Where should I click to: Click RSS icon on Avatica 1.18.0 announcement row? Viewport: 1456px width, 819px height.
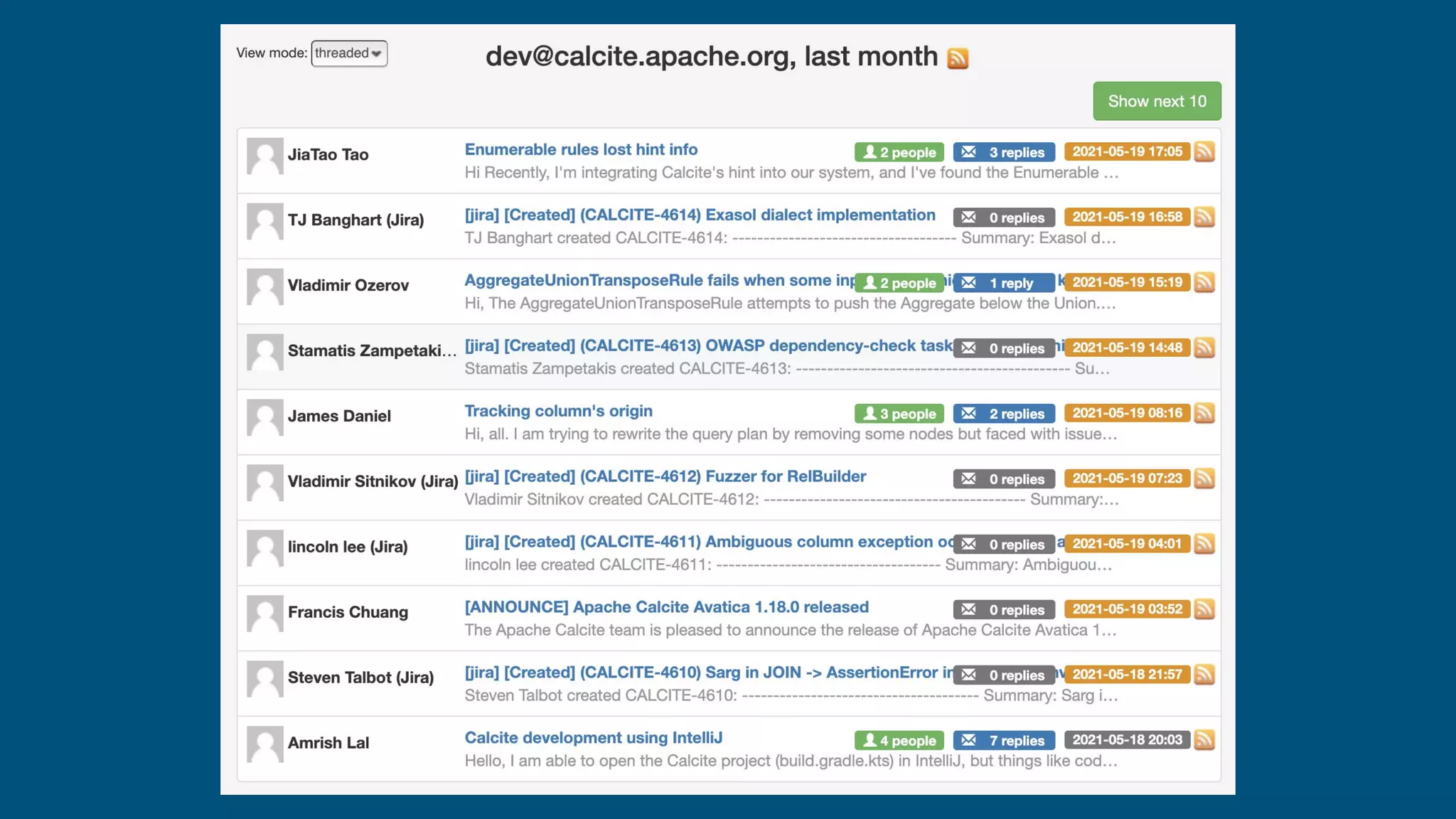1204,609
